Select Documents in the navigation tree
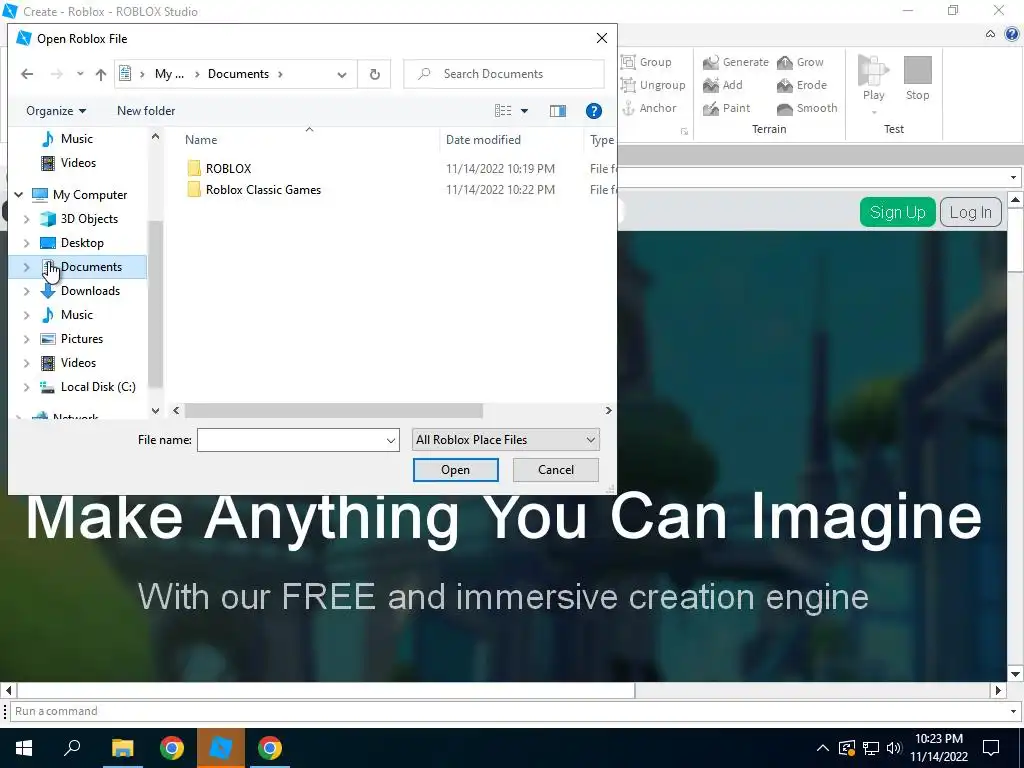The width and height of the screenshot is (1024, 768). coord(91,267)
